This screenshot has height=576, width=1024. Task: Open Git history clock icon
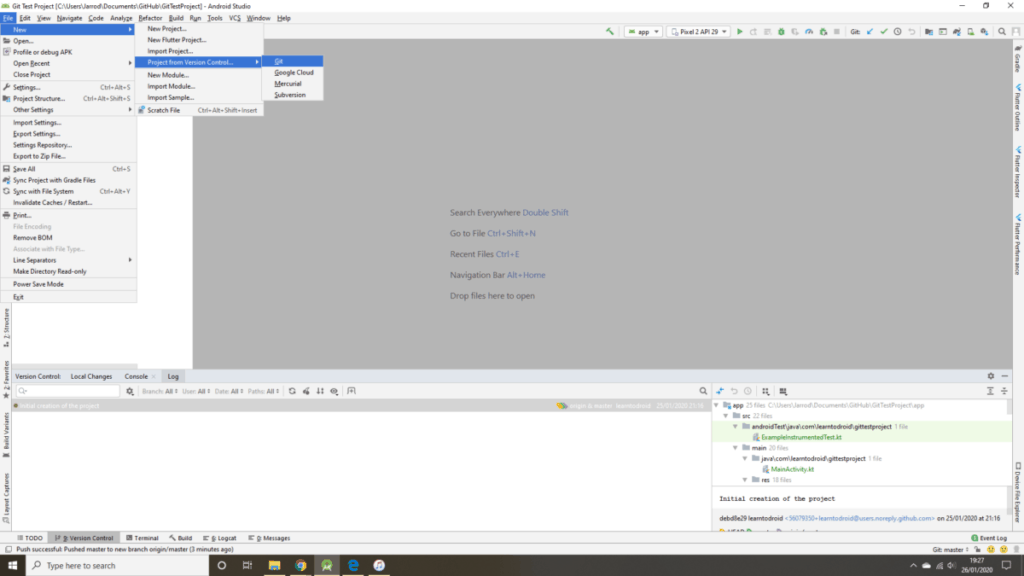point(898,31)
